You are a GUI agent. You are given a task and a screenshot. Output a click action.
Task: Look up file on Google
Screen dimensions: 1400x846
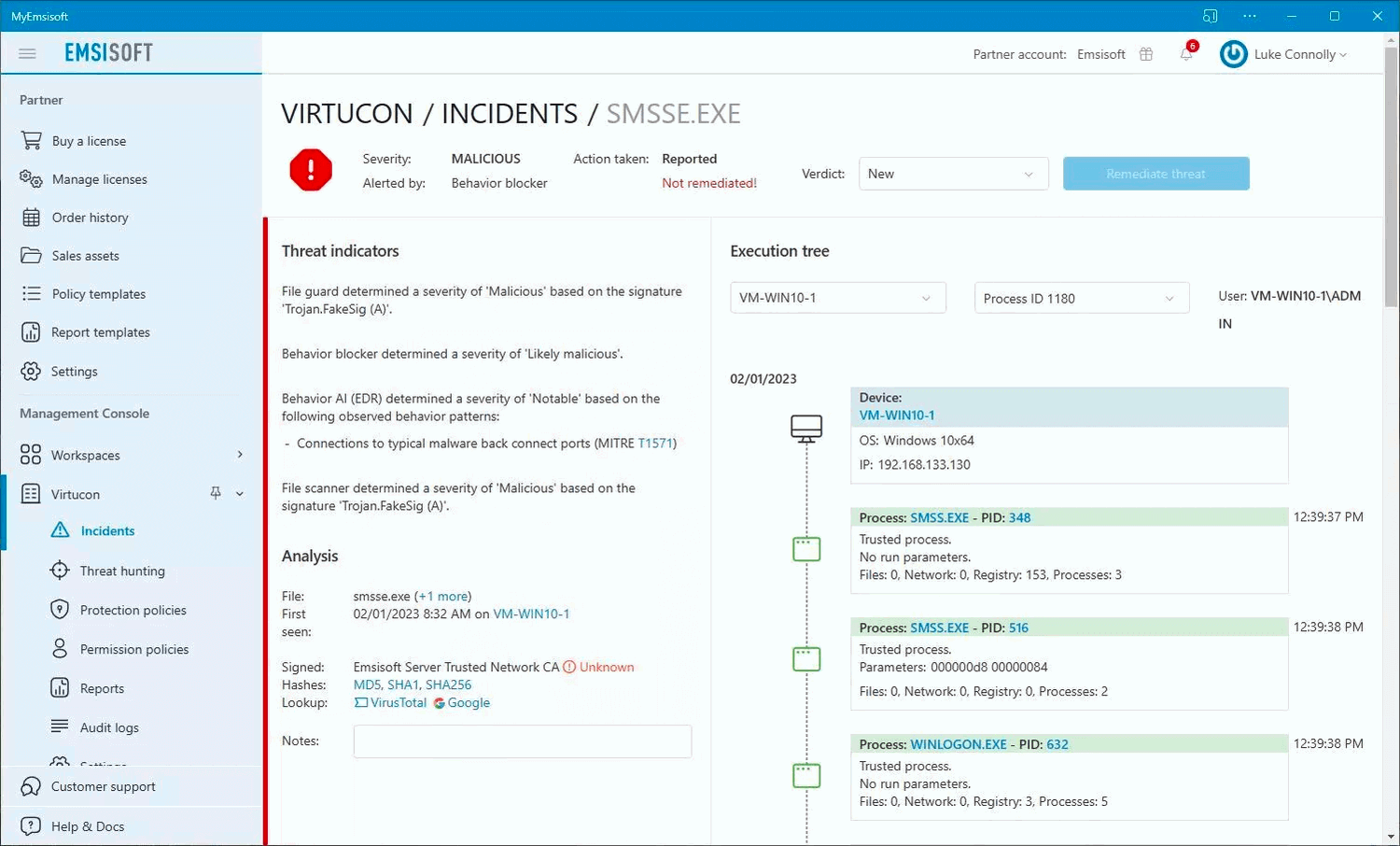point(462,702)
